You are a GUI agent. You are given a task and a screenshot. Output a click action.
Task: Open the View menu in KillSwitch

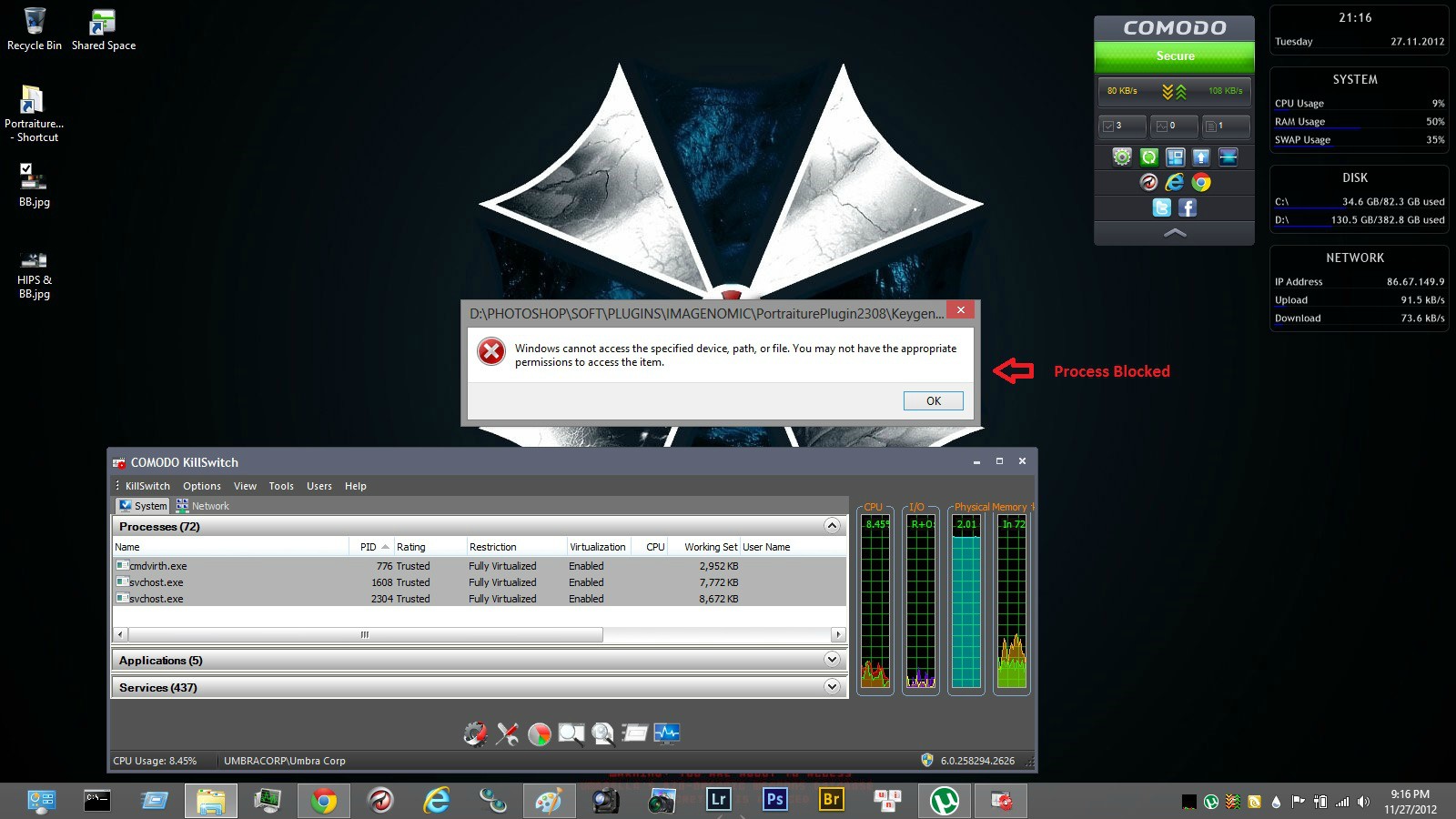tap(245, 486)
